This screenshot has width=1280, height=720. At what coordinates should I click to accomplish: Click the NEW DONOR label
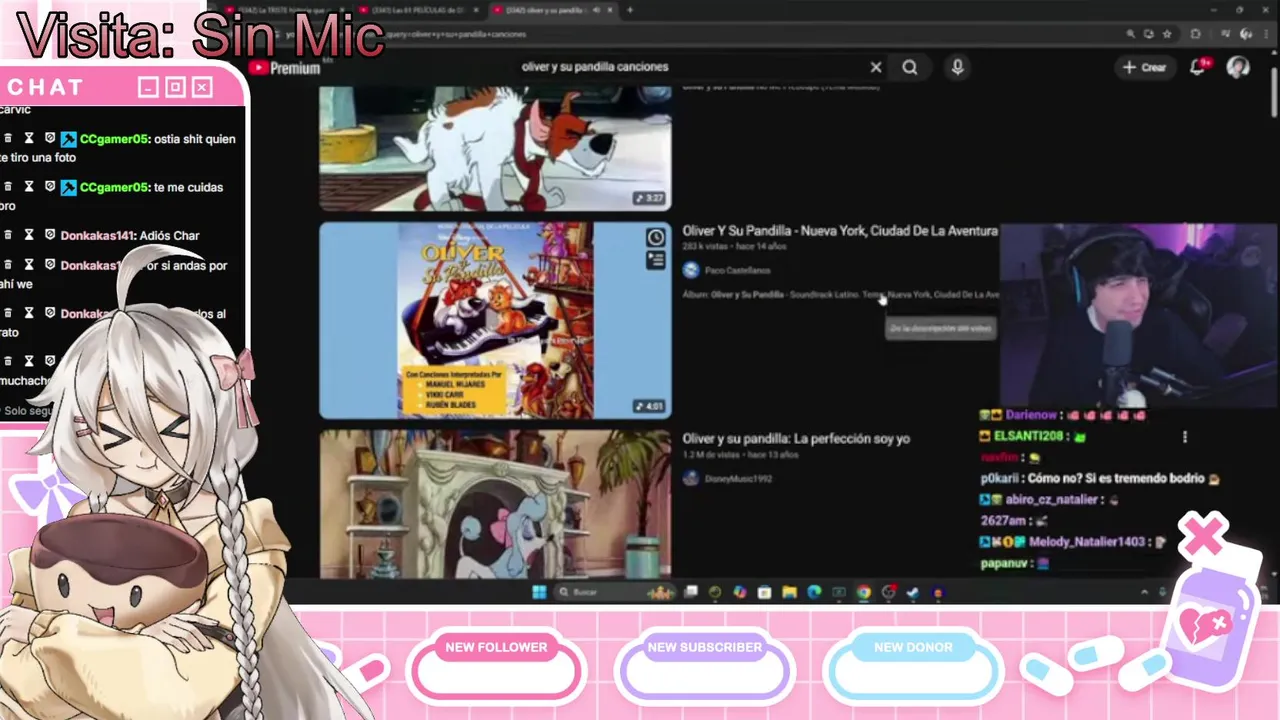[913, 647]
